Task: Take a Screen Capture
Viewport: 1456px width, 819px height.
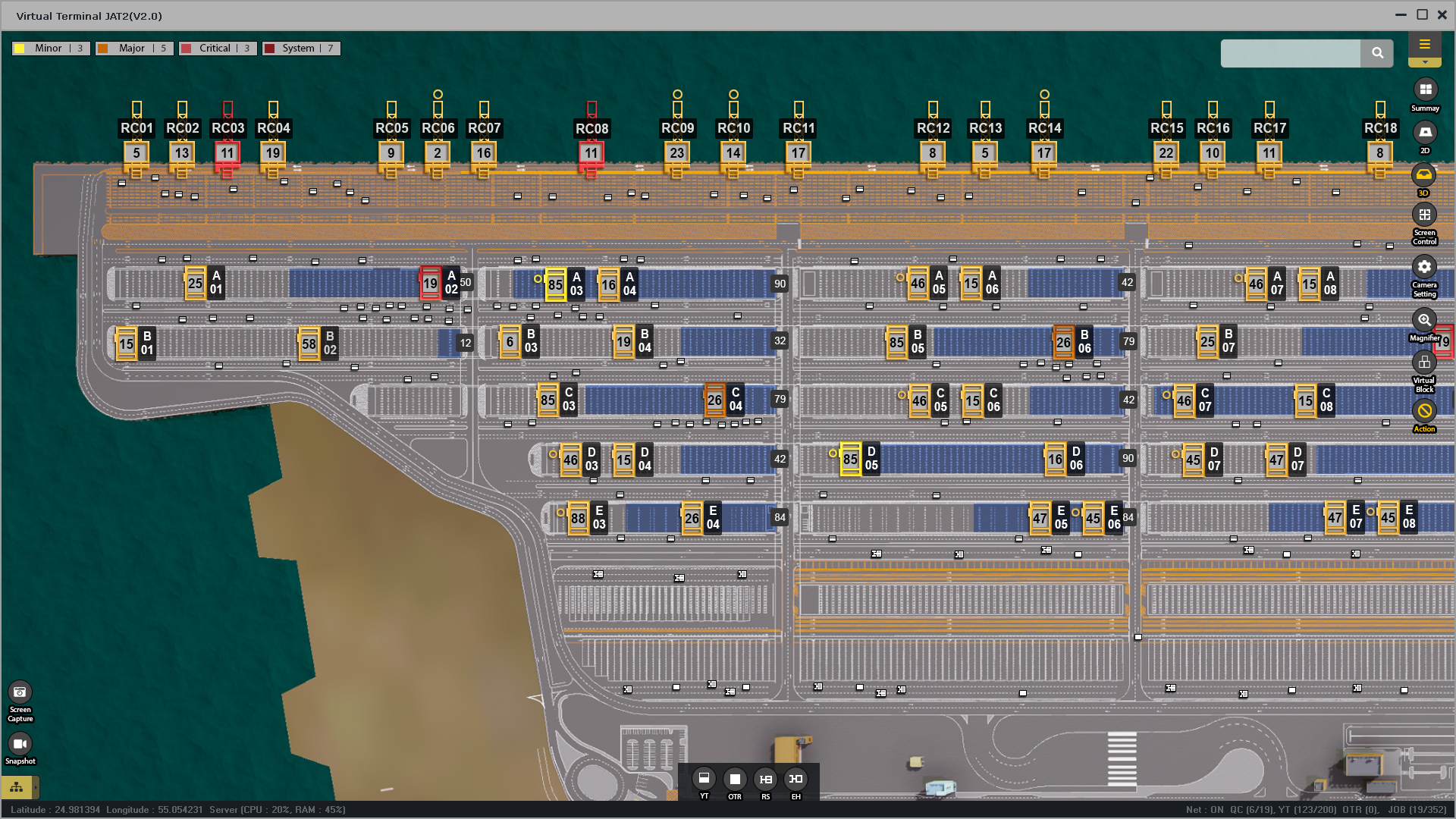Action: point(20,692)
